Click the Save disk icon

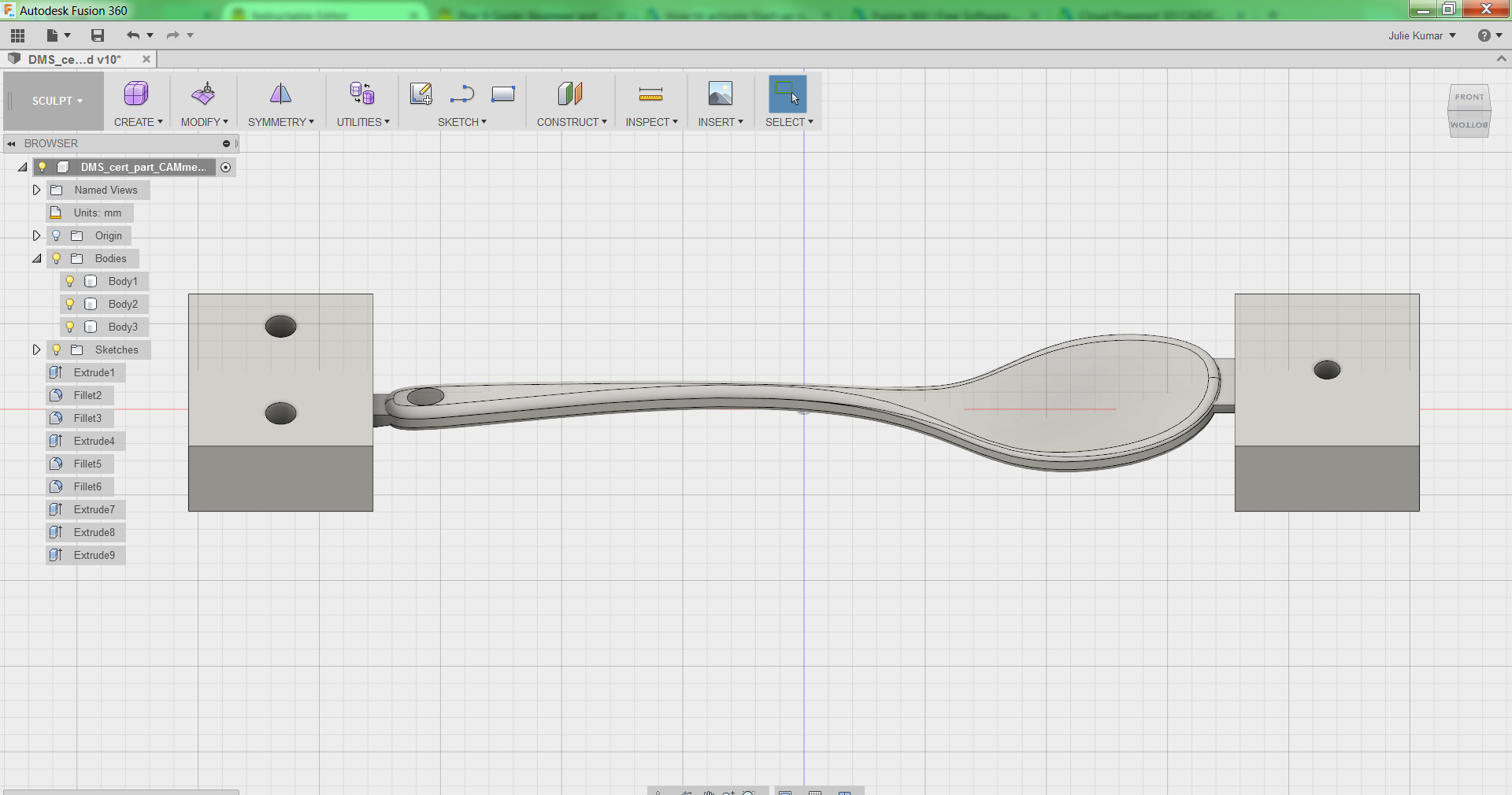[98, 35]
